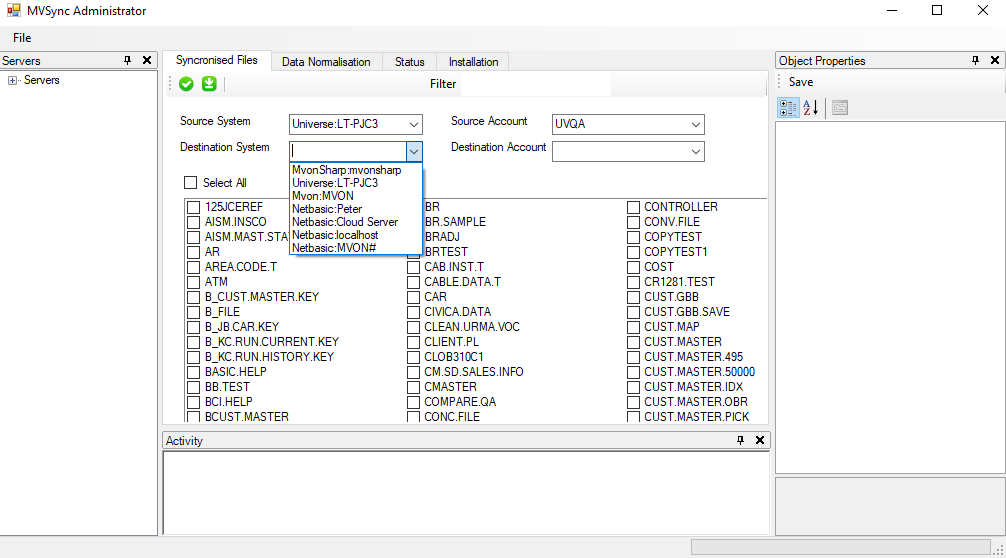Click the BB.TEST file name
This screenshot has width=1006, height=558.
(x=227, y=387)
